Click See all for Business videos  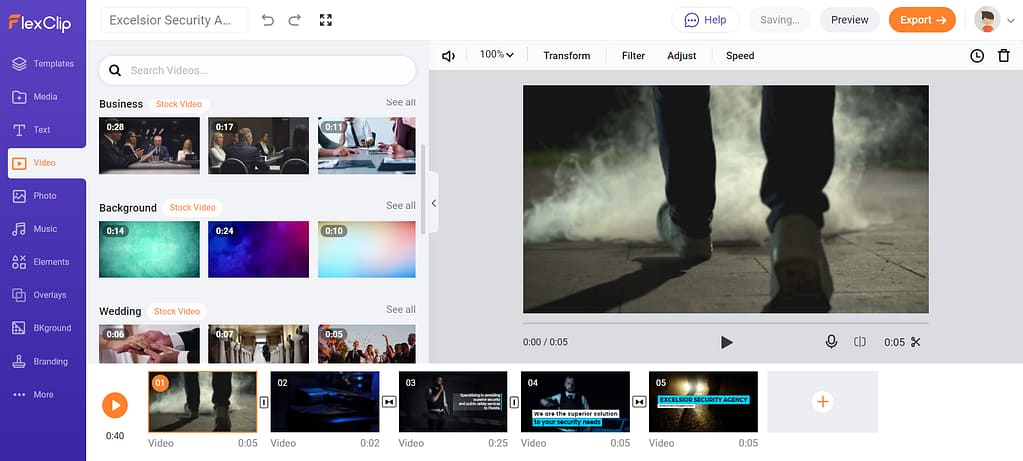[401, 103]
